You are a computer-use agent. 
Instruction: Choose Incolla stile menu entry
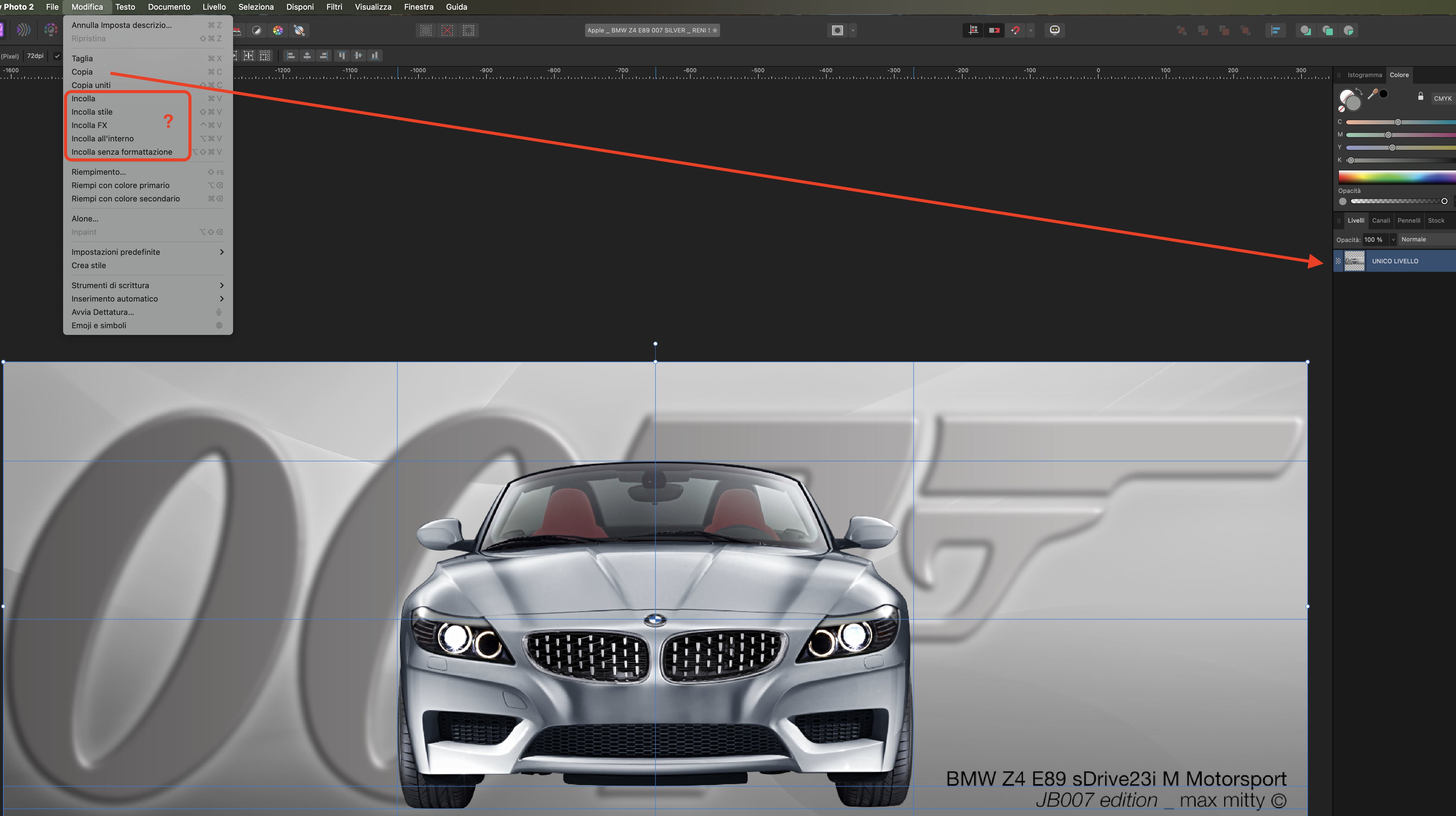click(147, 112)
